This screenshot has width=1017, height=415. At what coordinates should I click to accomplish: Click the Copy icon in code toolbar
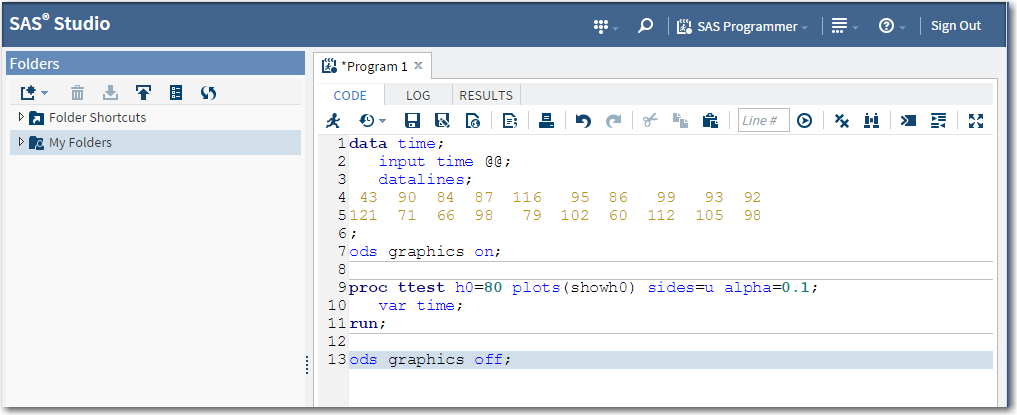point(680,121)
